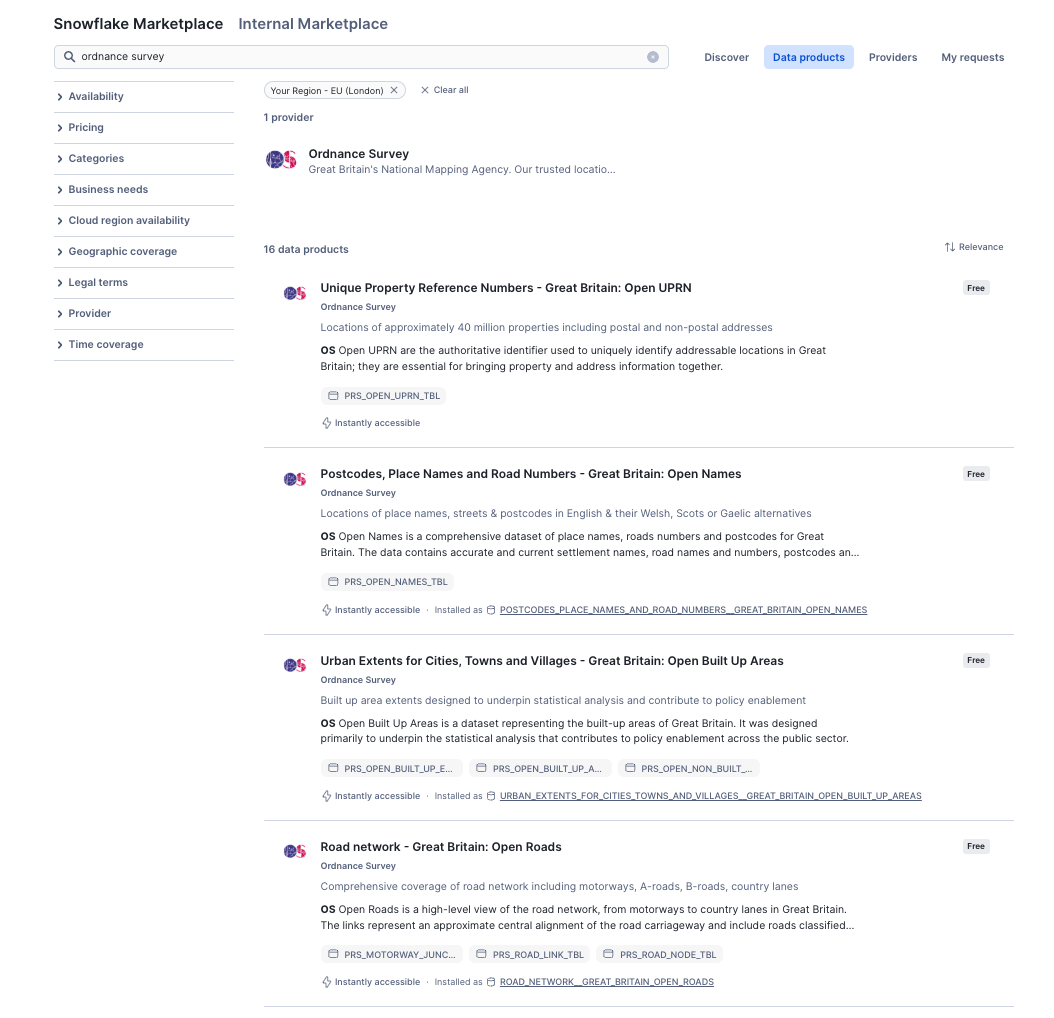Open installed POSTCODES_PLACE_NAMES database link
Image resolution: width=1054 pixels, height=1018 pixels.
[683, 610]
